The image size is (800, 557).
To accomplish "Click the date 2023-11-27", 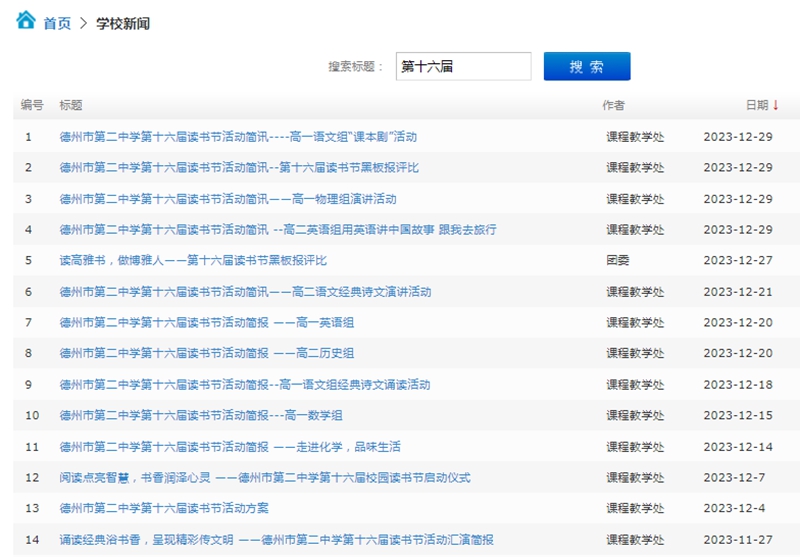I will 738,540.
